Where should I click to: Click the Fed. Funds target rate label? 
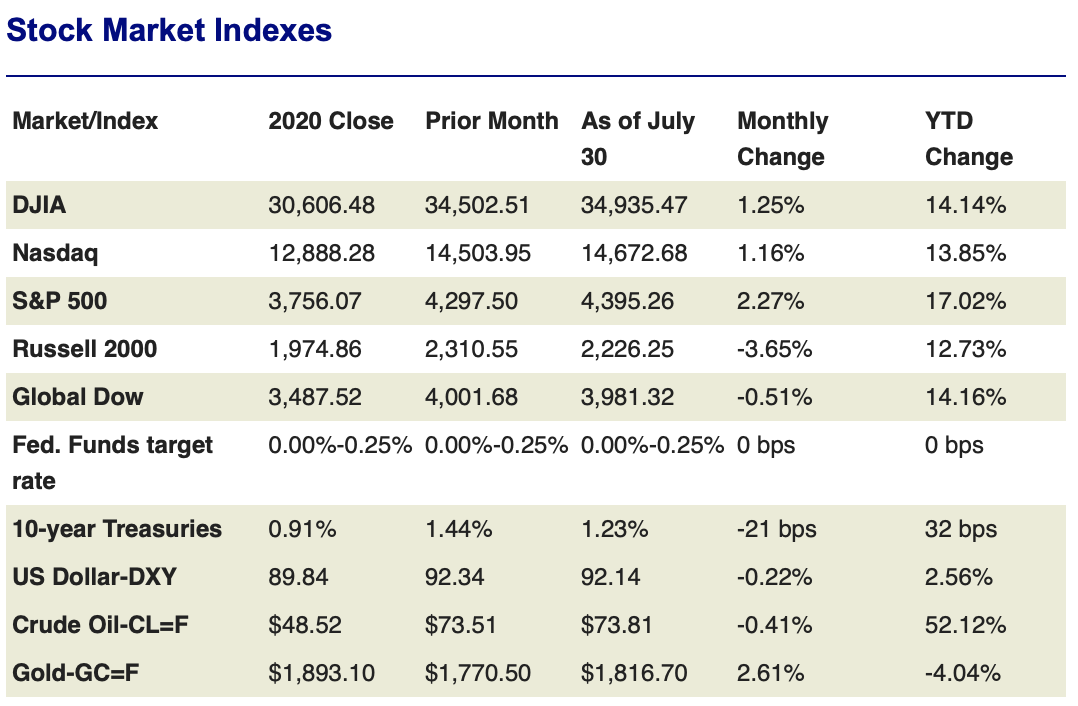pyautogui.click(x=112, y=462)
